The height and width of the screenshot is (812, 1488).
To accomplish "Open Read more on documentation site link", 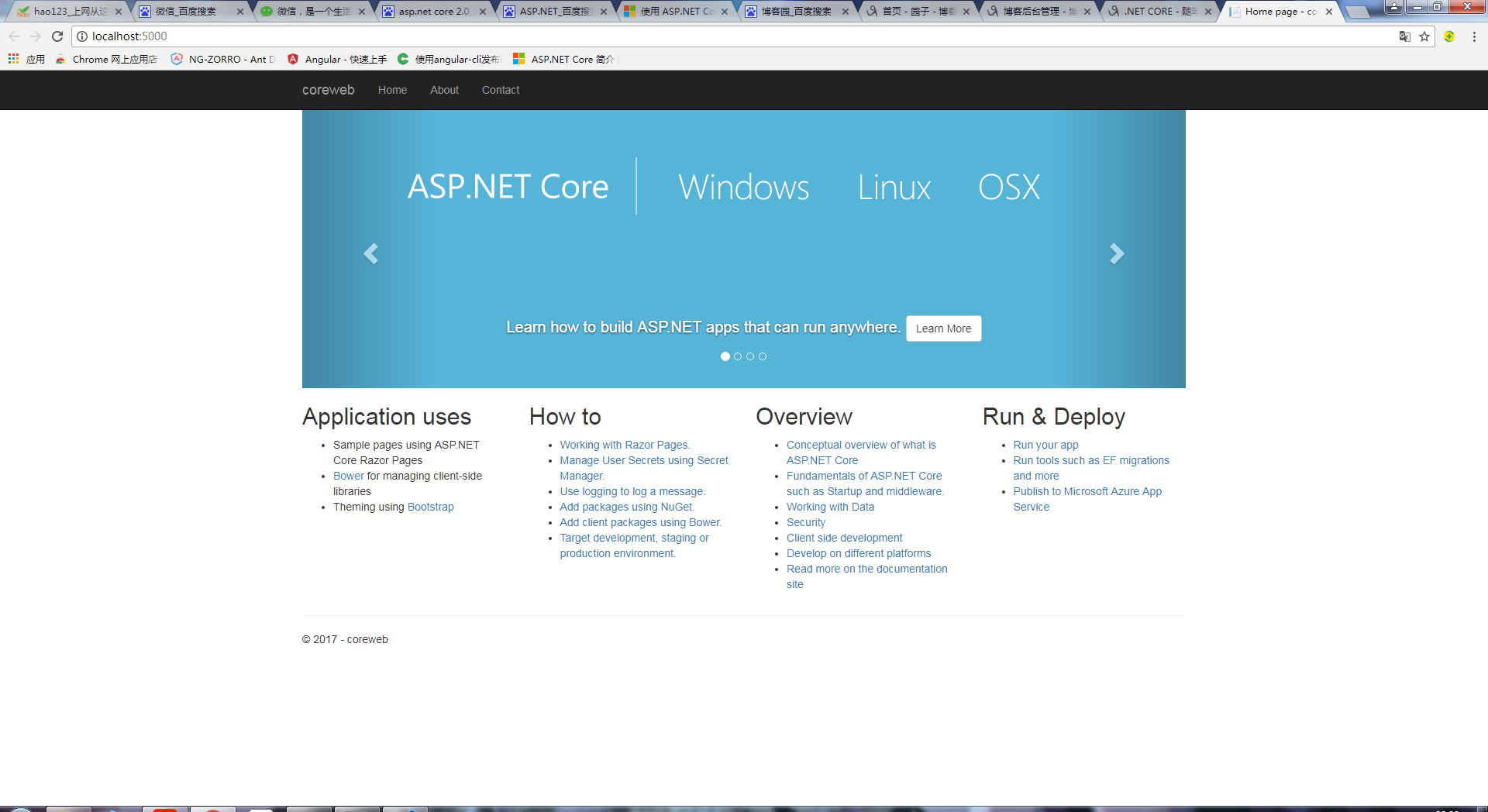I will (866, 576).
